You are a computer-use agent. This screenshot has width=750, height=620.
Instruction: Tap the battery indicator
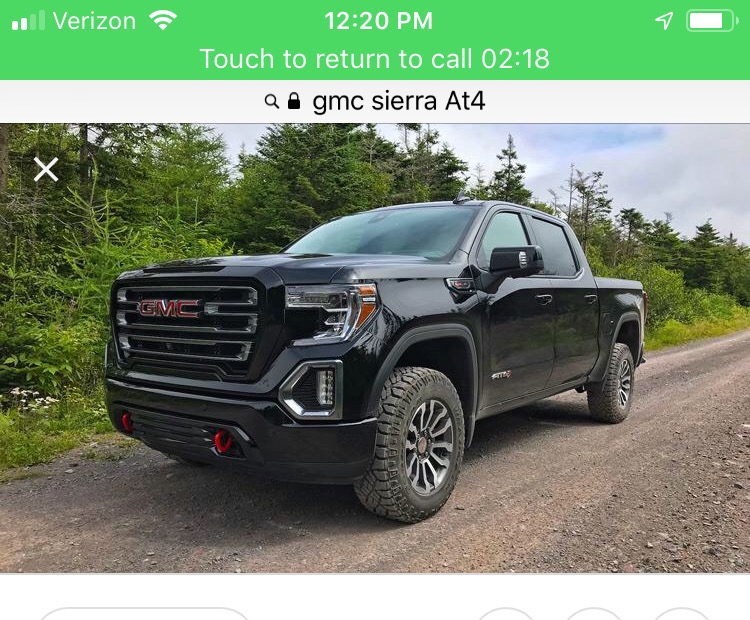click(x=710, y=21)
